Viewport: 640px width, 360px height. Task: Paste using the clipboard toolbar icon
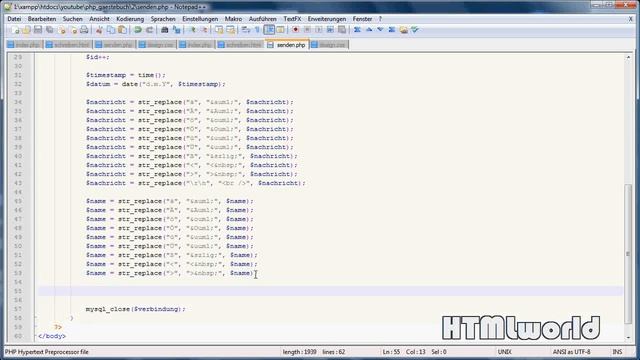coord(122,30)
